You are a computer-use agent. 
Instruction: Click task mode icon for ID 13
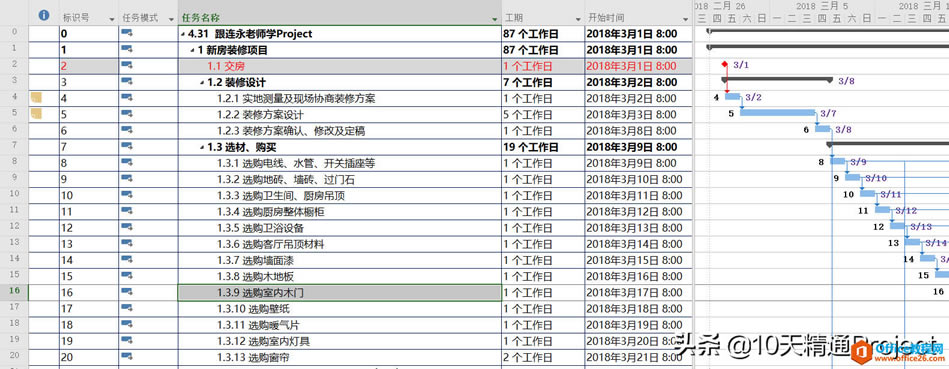128,244
